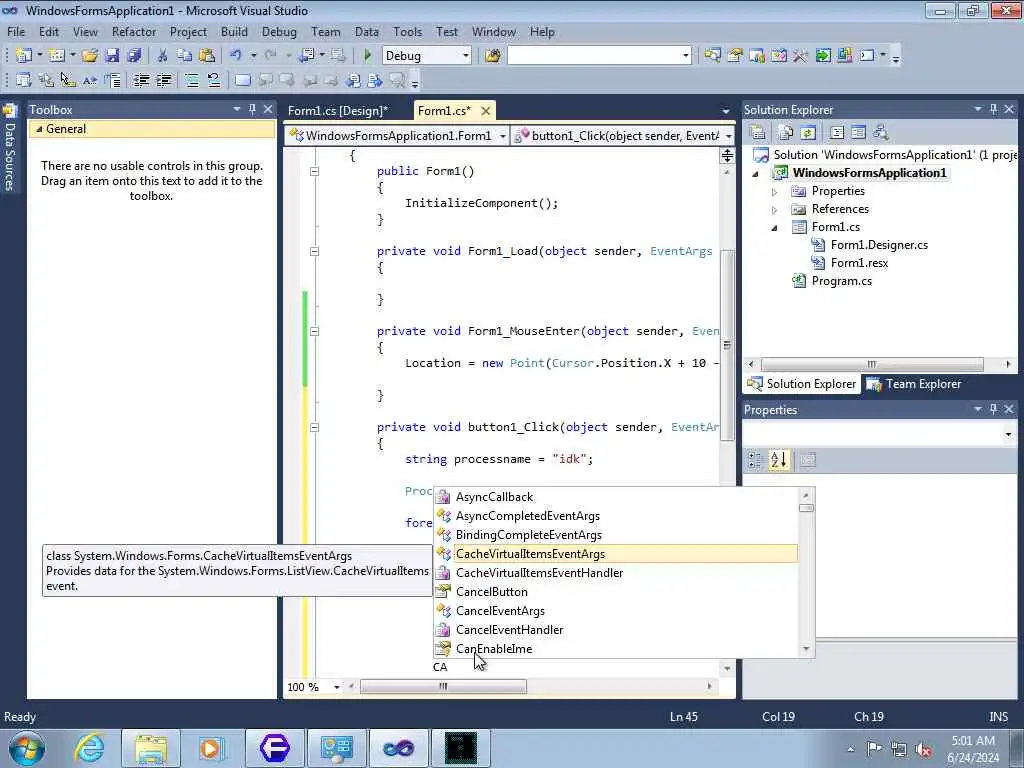
Task: Click the IntelliSense list scroll down arrow
Action: point(806,648)
